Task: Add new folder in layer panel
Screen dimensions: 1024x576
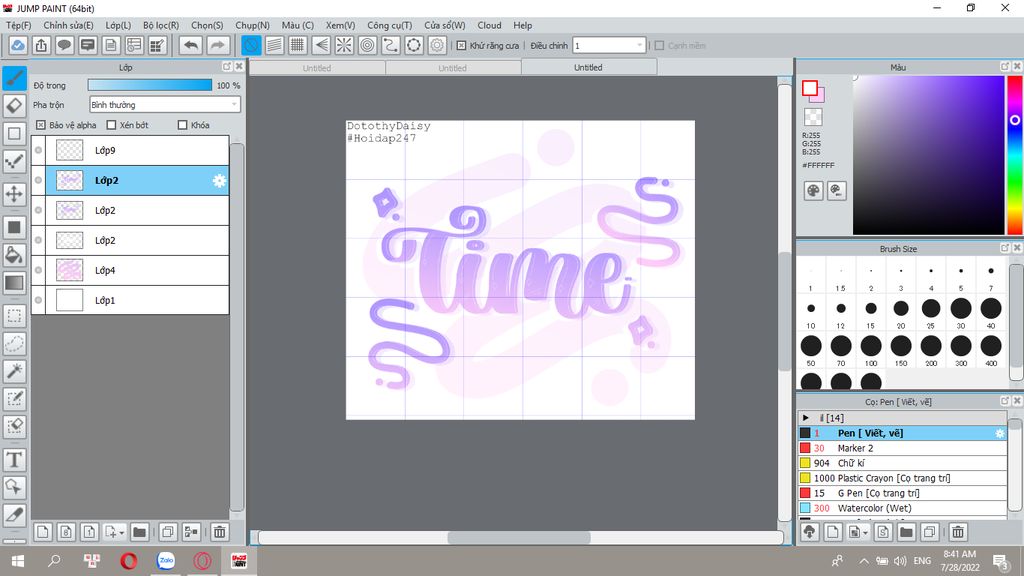Action: (139, 532)
